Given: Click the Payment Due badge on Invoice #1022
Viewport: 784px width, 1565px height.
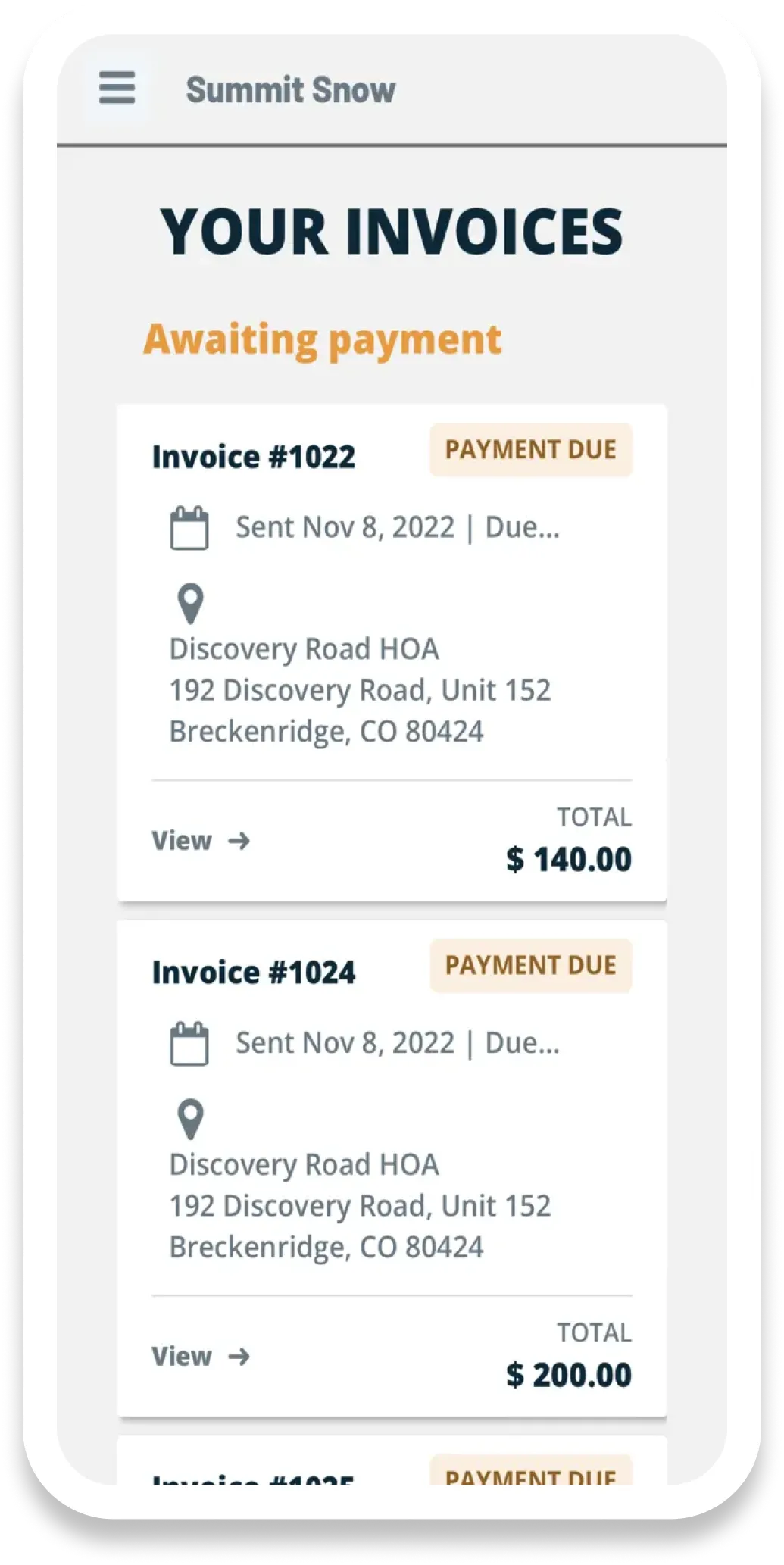Looking at the screenshot, I should pos(530,450).
